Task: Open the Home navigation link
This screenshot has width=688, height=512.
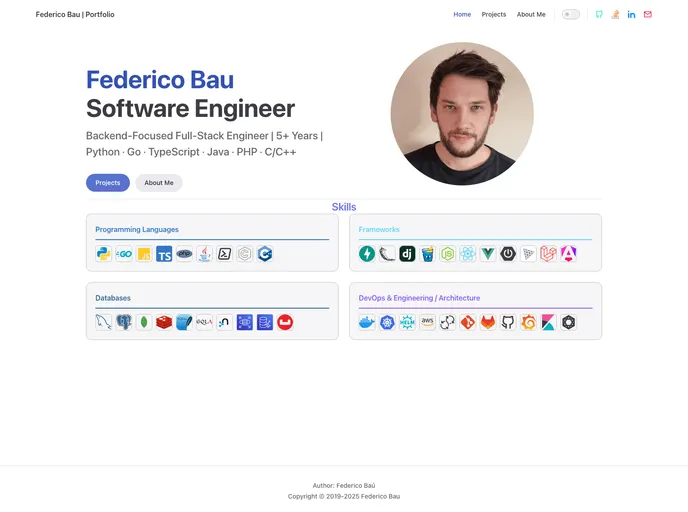Action: [462, 15]
